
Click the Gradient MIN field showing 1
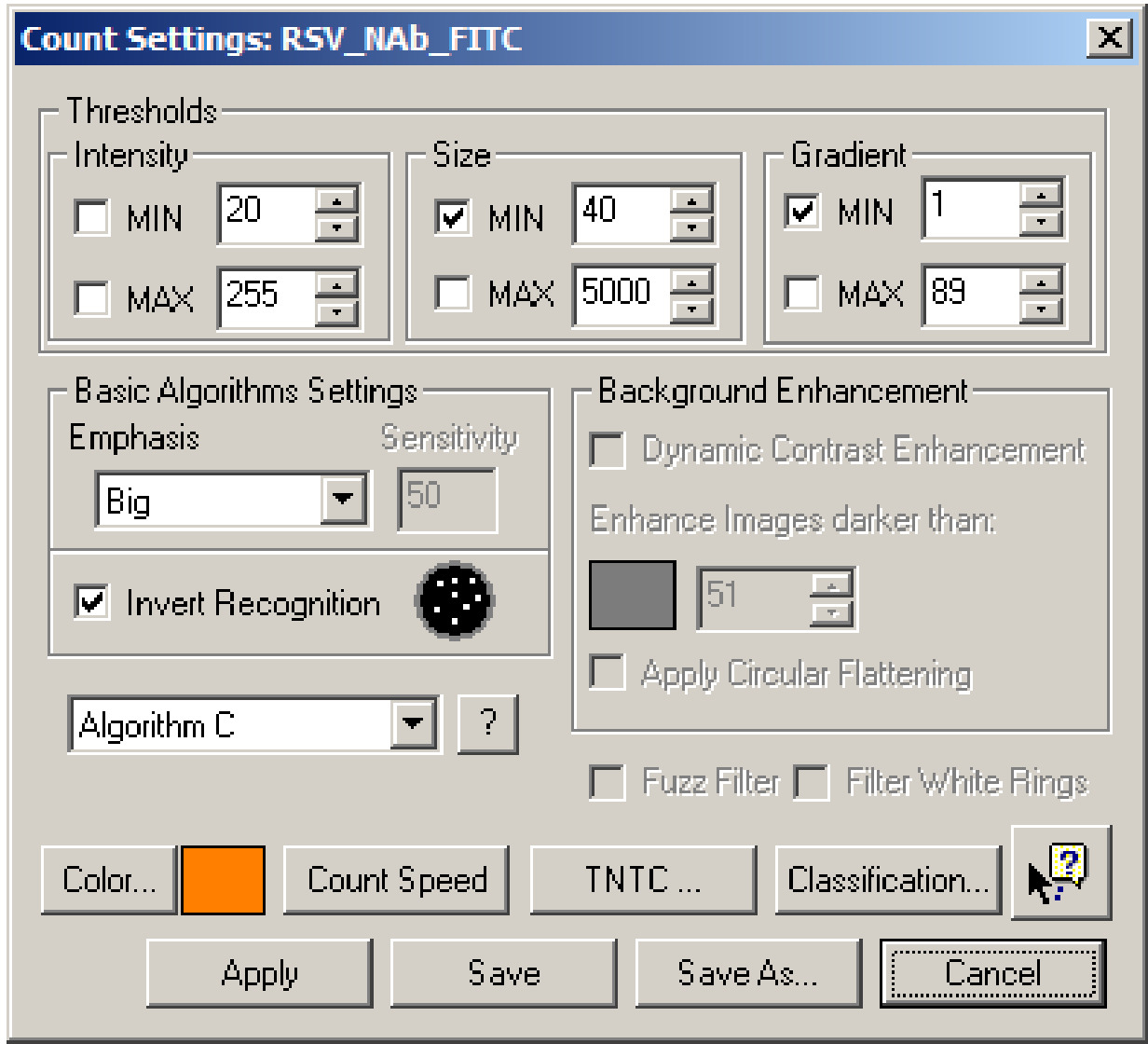pos(972,209)
